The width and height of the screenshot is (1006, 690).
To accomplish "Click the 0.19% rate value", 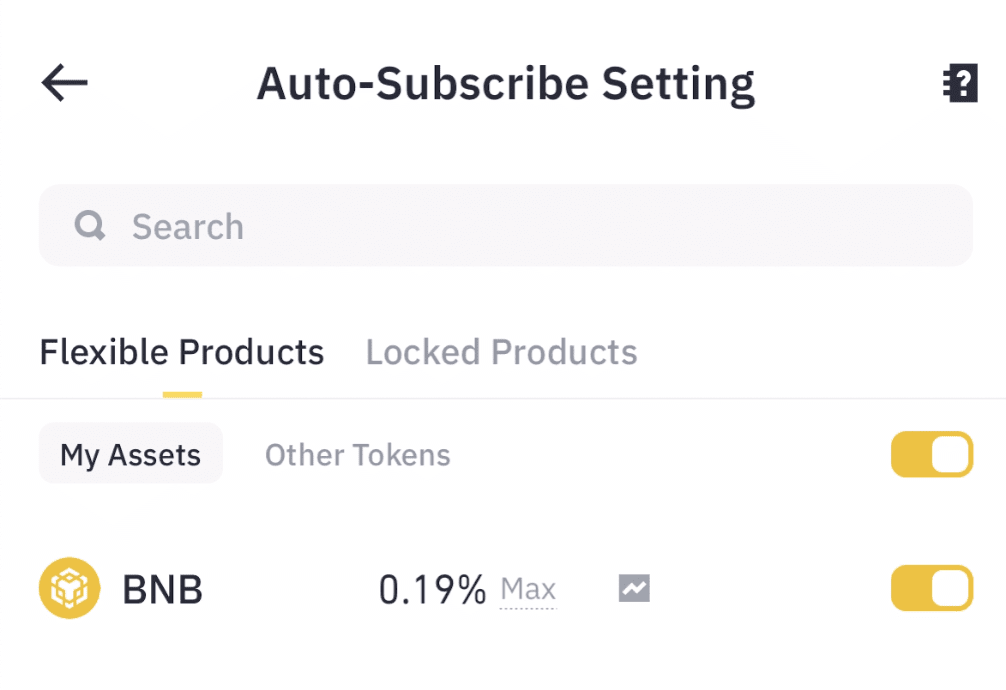I will (432, 589).
